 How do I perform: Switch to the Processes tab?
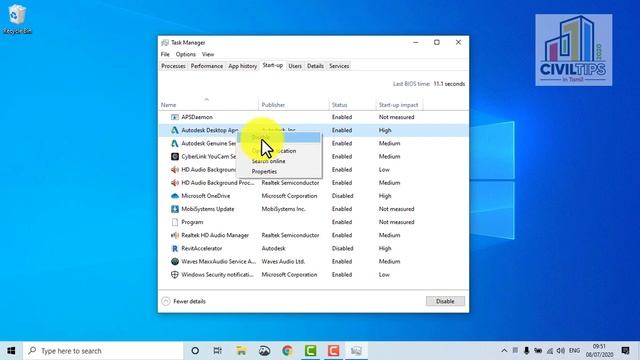point(173,66)
